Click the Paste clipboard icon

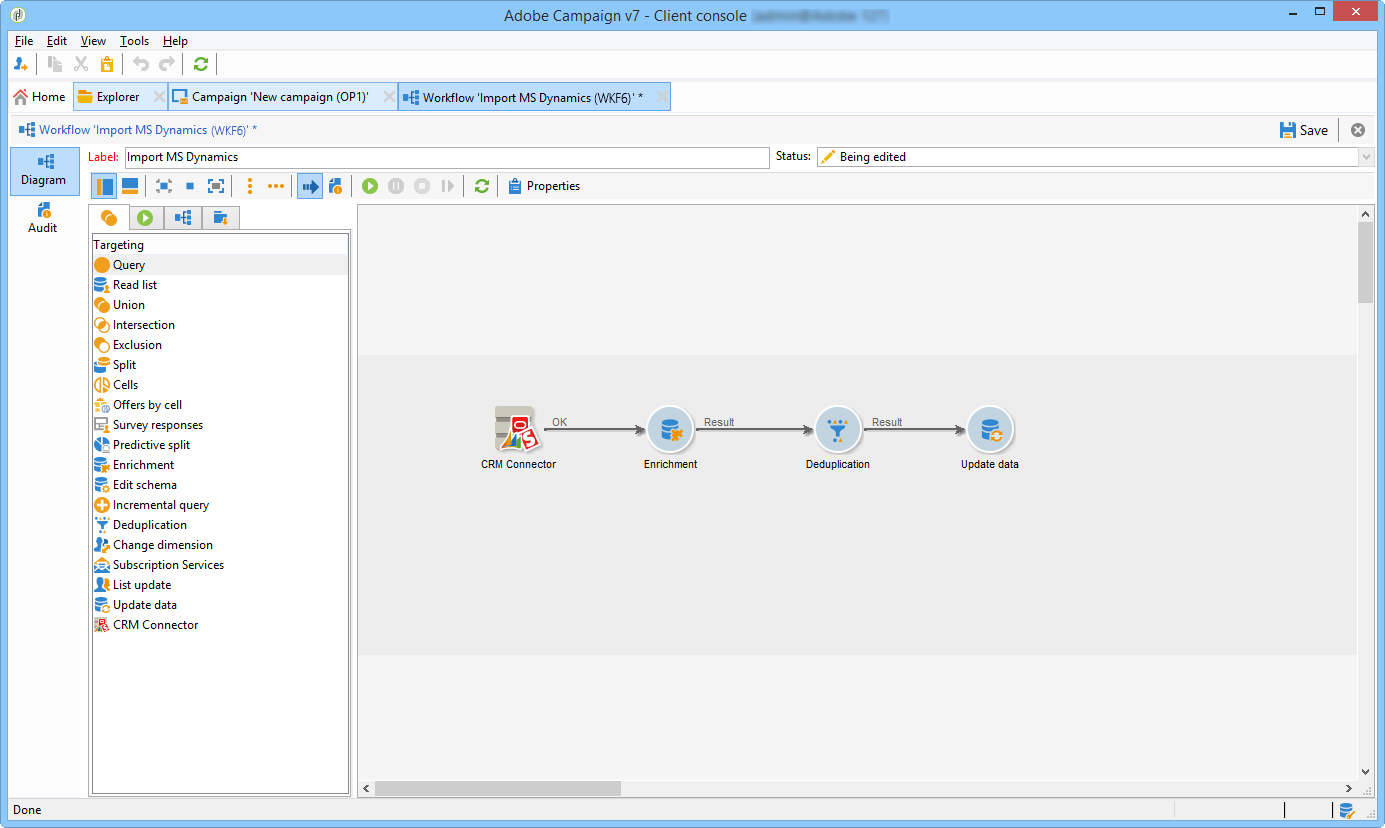click(x=107, y=64)
